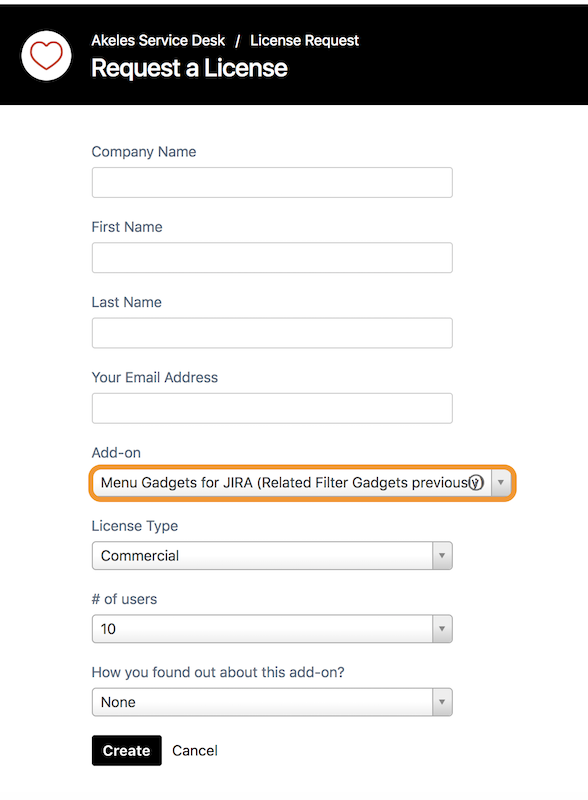
Task: Submit the form with Create button
Action: (127, 751)
